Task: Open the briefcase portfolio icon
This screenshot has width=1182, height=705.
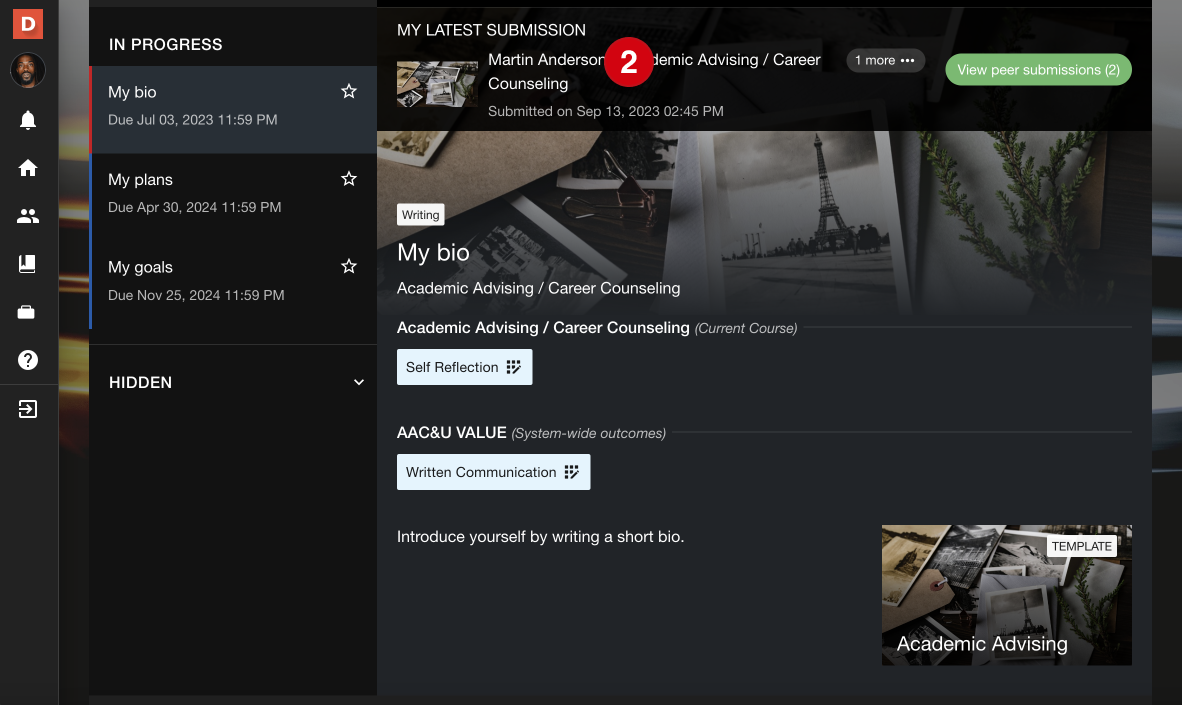Action: point(28,313)
